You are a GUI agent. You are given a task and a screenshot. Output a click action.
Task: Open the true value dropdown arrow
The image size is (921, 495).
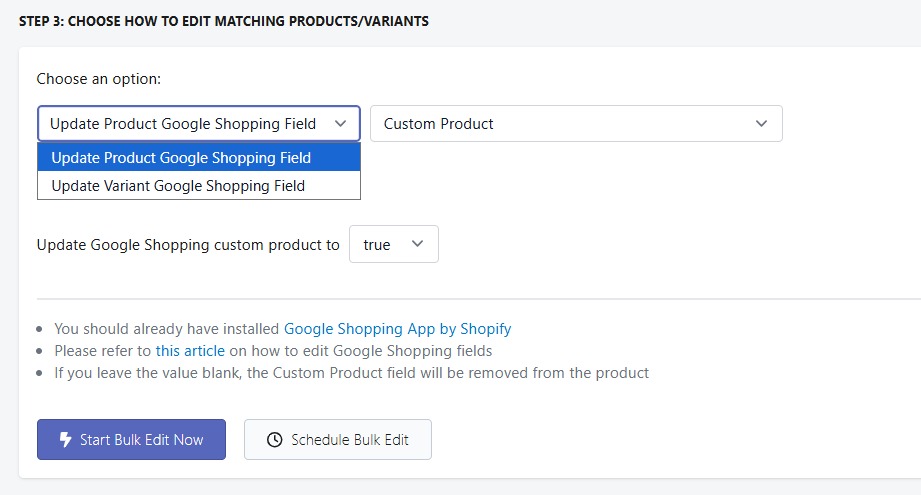point(418,244)
